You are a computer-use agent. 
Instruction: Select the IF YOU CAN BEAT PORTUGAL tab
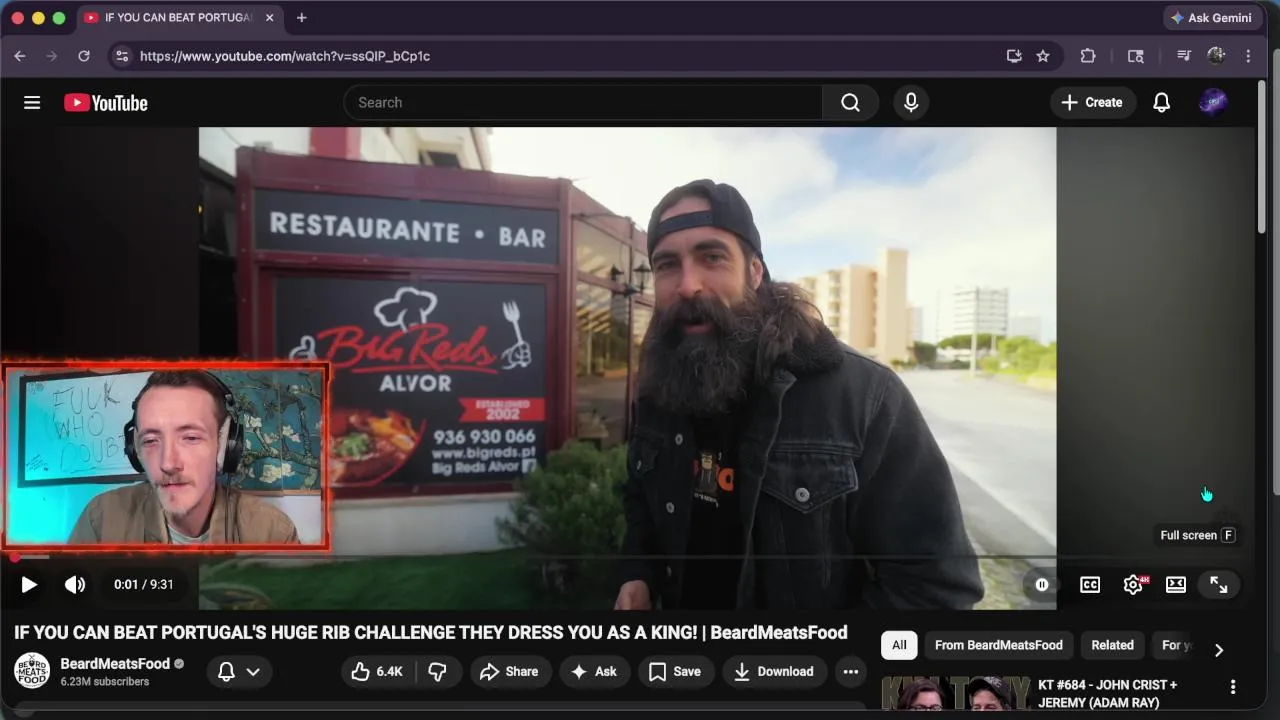pos(180,18)
